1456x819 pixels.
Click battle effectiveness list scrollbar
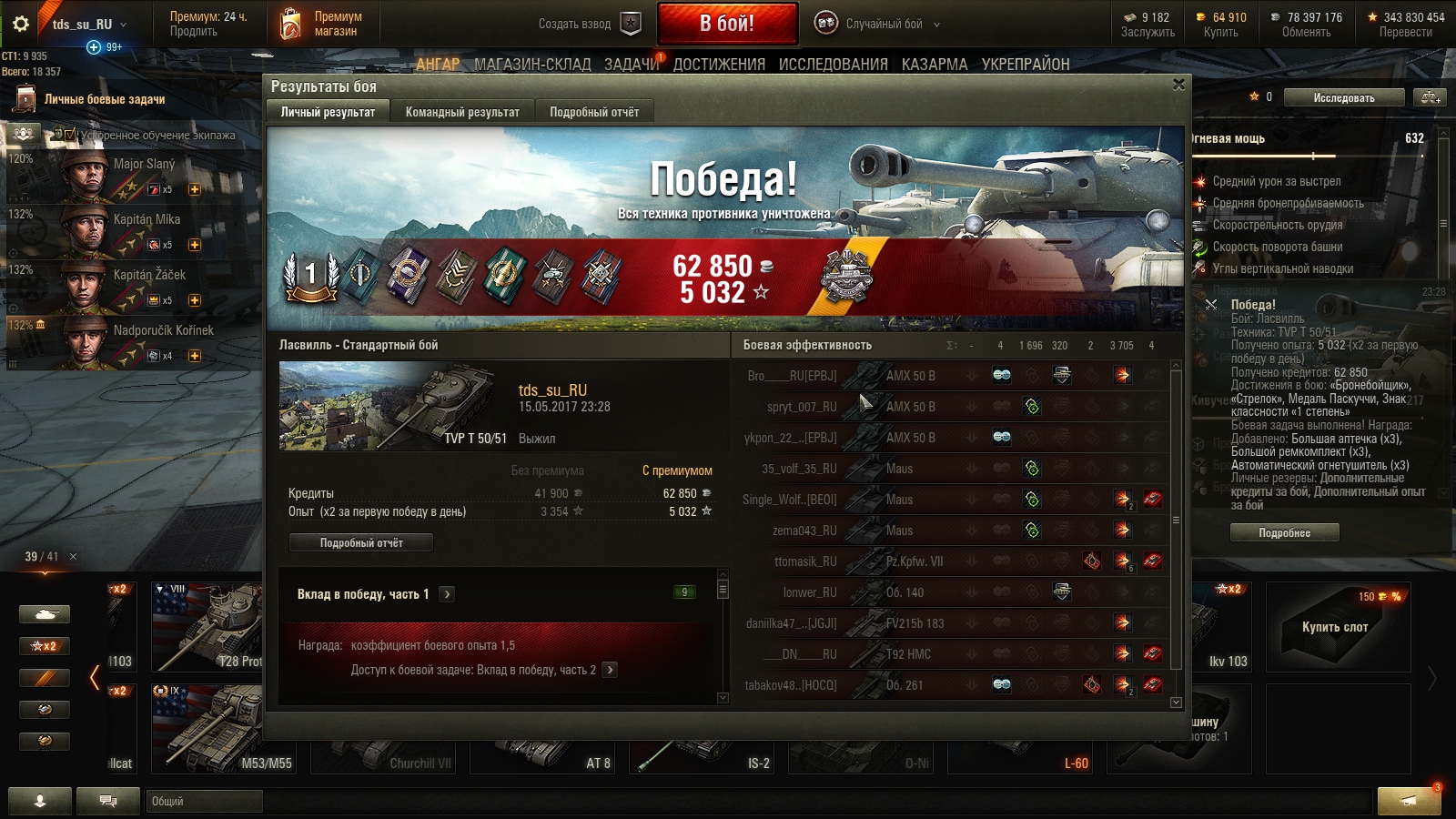(1176, 532)
